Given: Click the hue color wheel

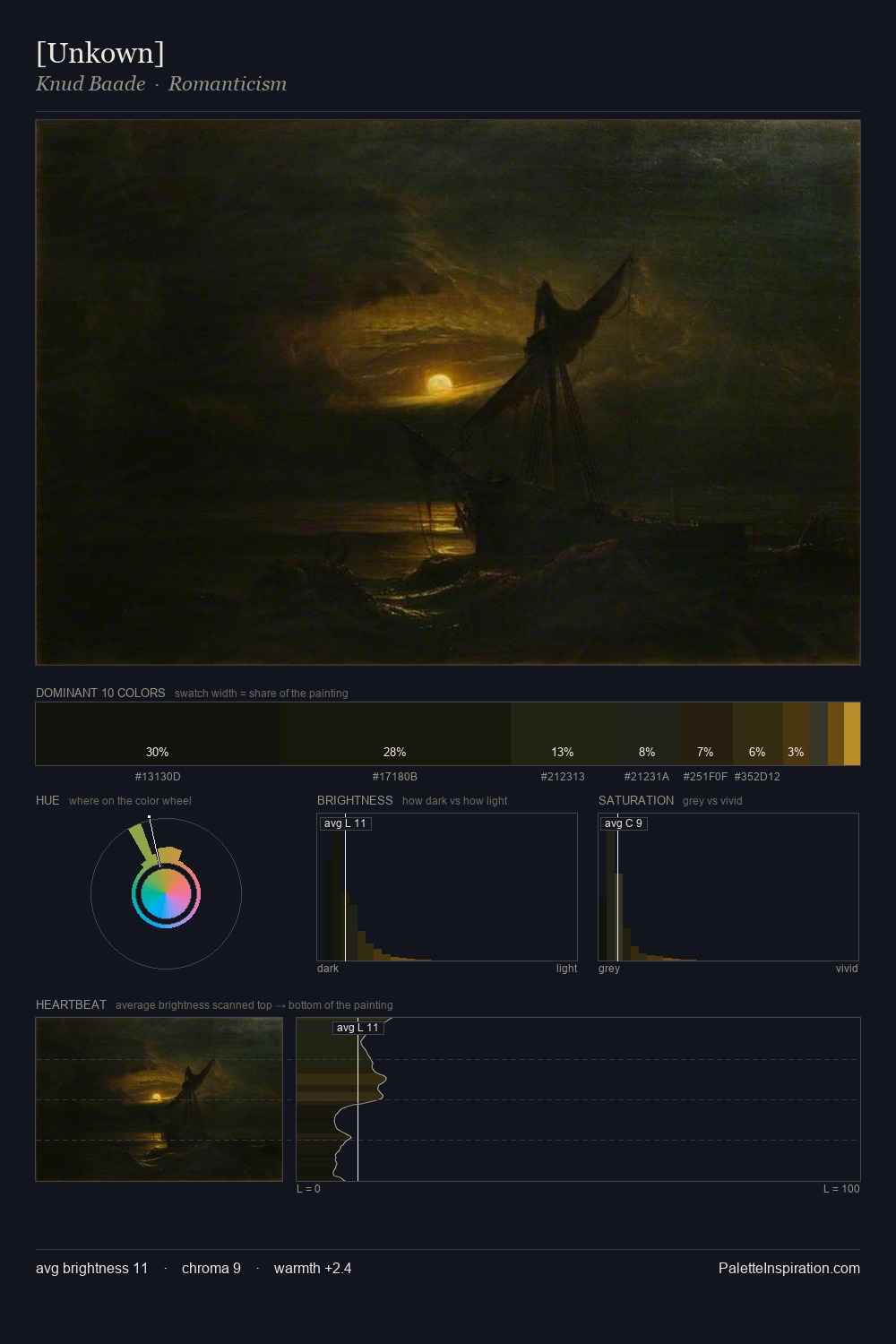Looking at the screenshot, I should (166, 894).
